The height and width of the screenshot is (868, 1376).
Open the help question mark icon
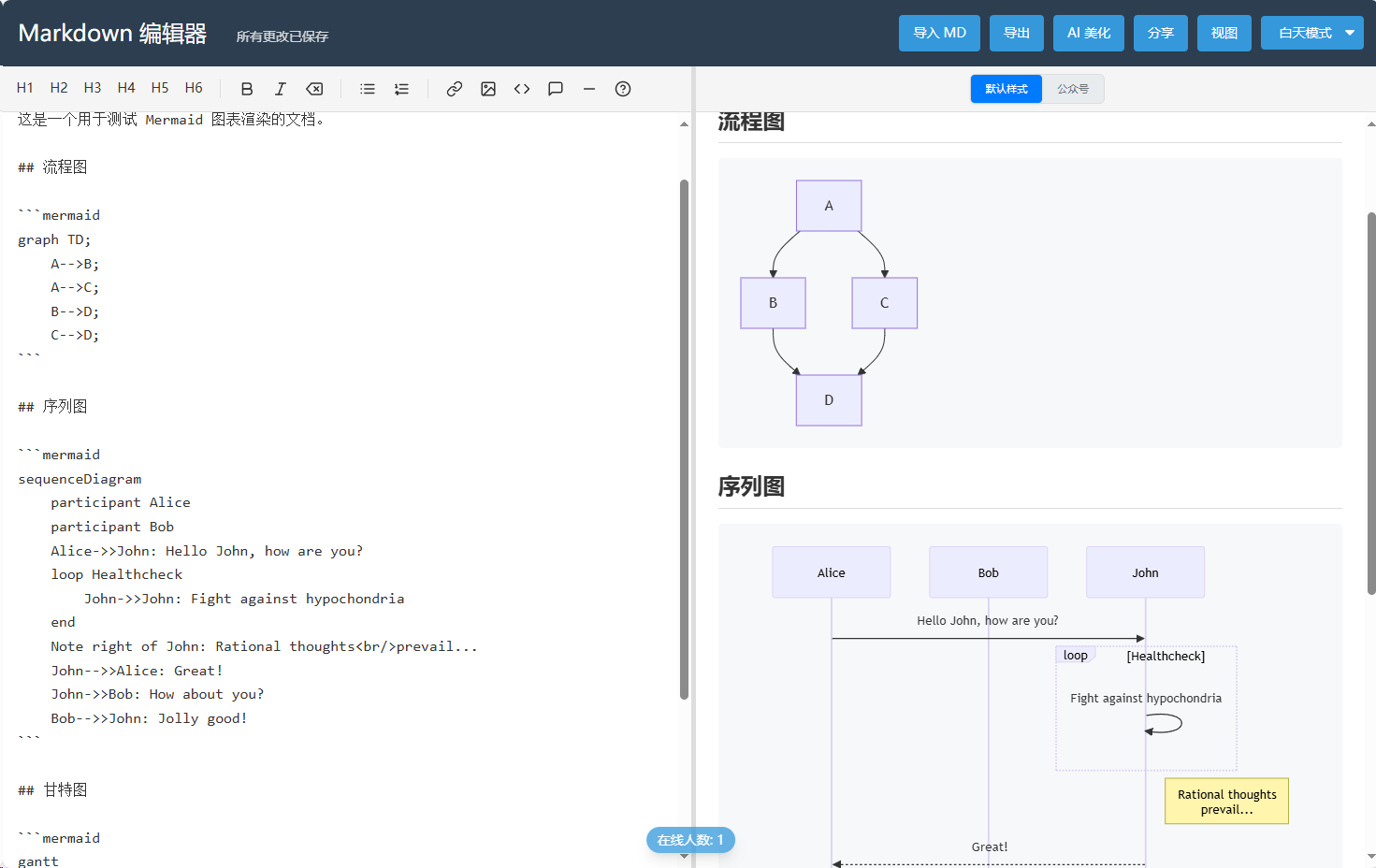pyautogui.click(x=623, y=89)
